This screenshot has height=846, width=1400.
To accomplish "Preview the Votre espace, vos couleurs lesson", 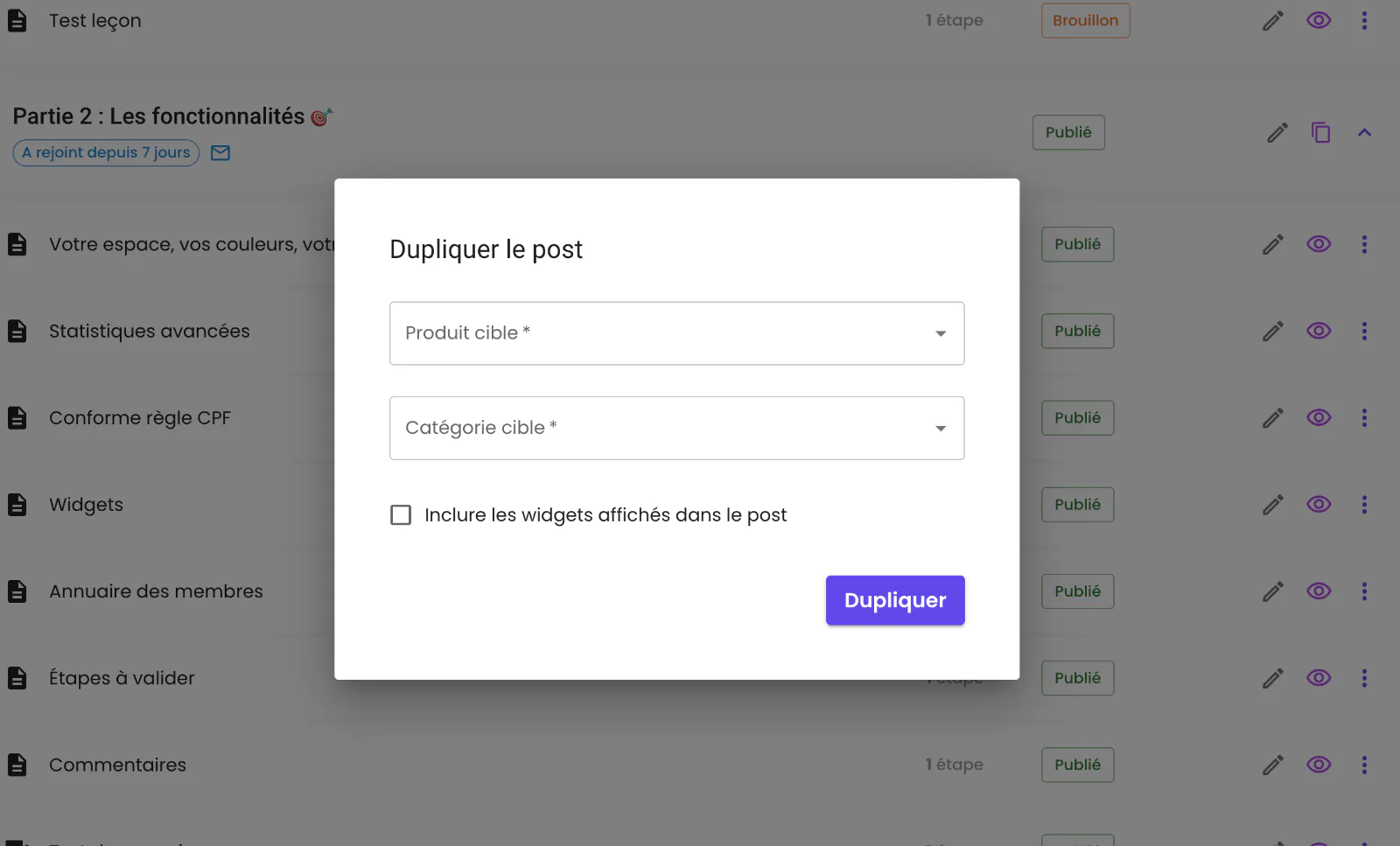I will (1319, 244).
